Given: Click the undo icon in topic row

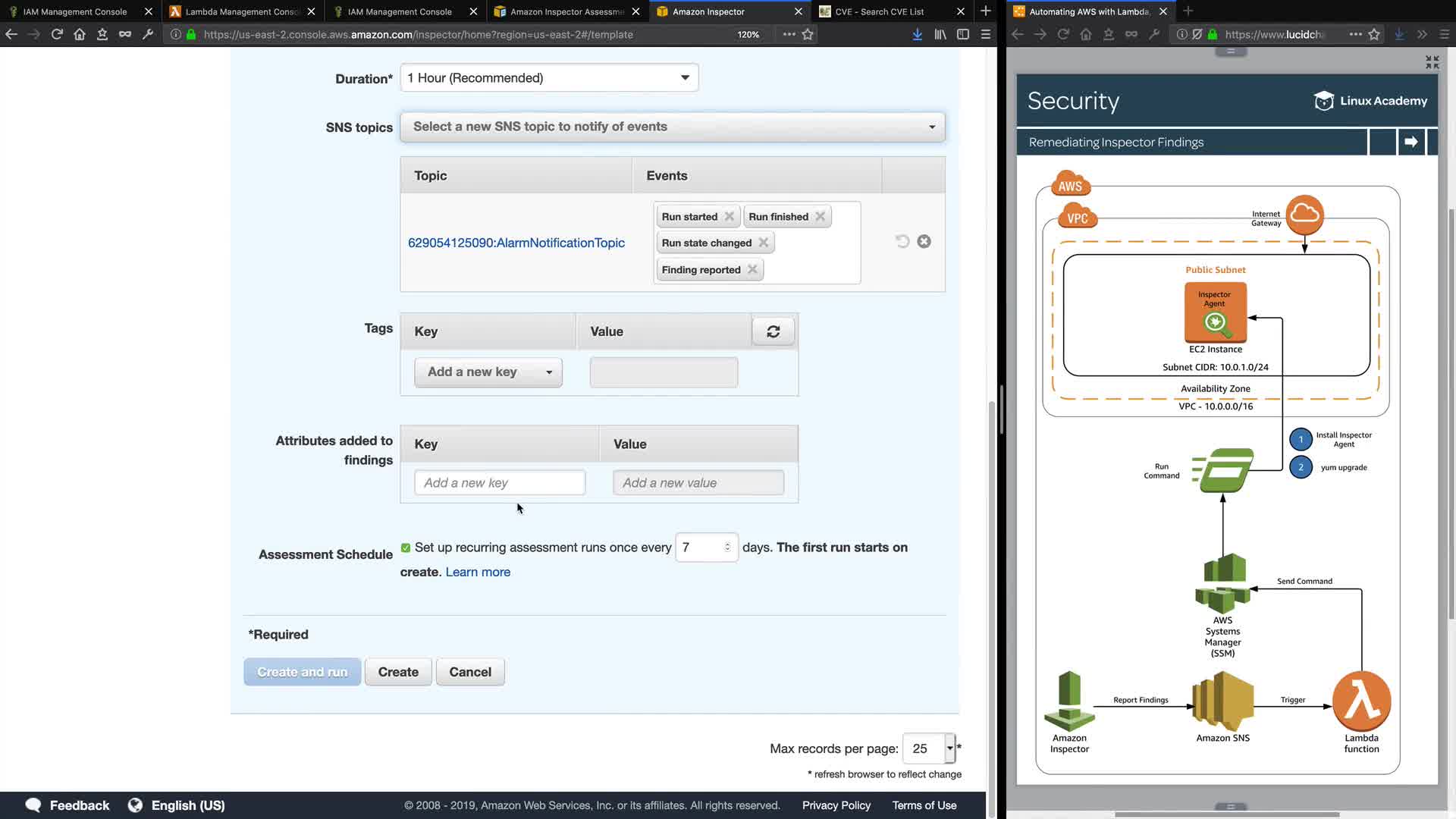Looking at the screenshot, I should pyautogui.click(x=902, y=241).
